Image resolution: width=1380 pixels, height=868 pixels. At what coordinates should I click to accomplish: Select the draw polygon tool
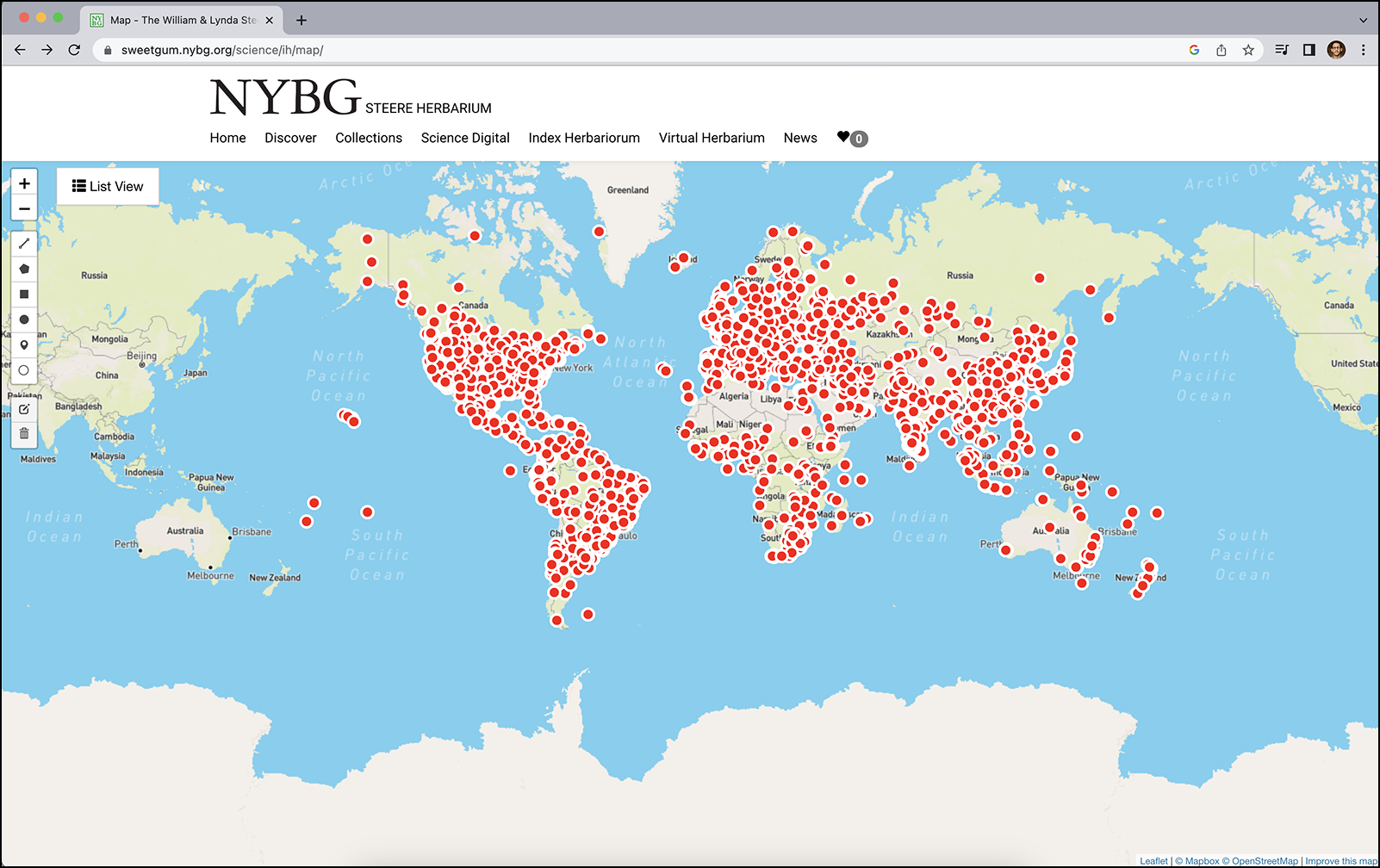[24, 269]
